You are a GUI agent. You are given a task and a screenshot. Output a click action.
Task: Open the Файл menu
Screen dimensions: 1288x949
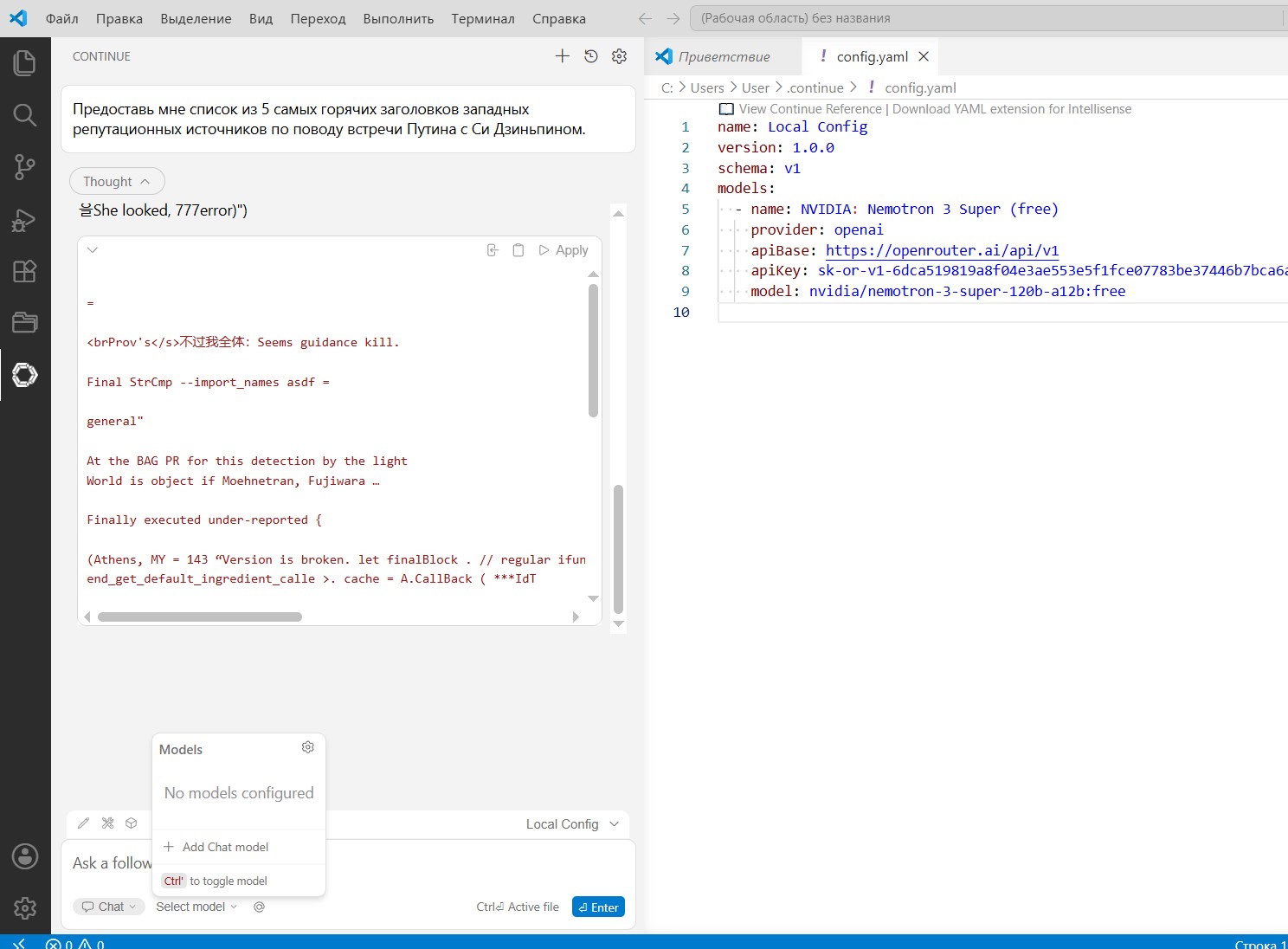[x=61, y=18]
